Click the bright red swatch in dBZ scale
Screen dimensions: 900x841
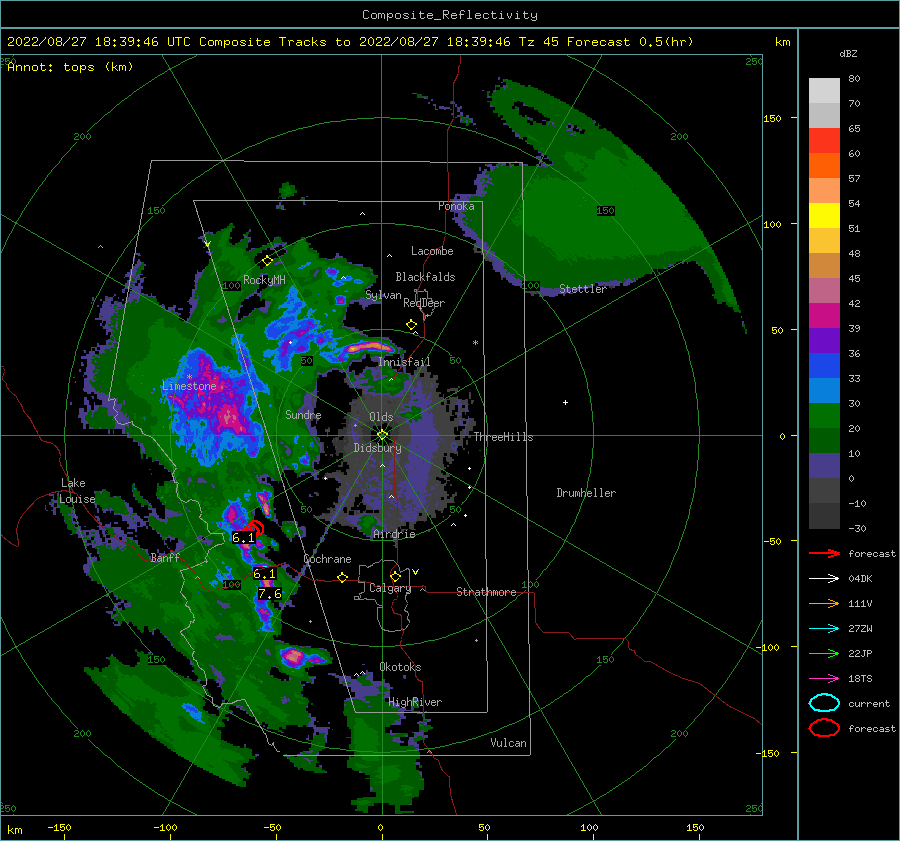tap(824, 141)
